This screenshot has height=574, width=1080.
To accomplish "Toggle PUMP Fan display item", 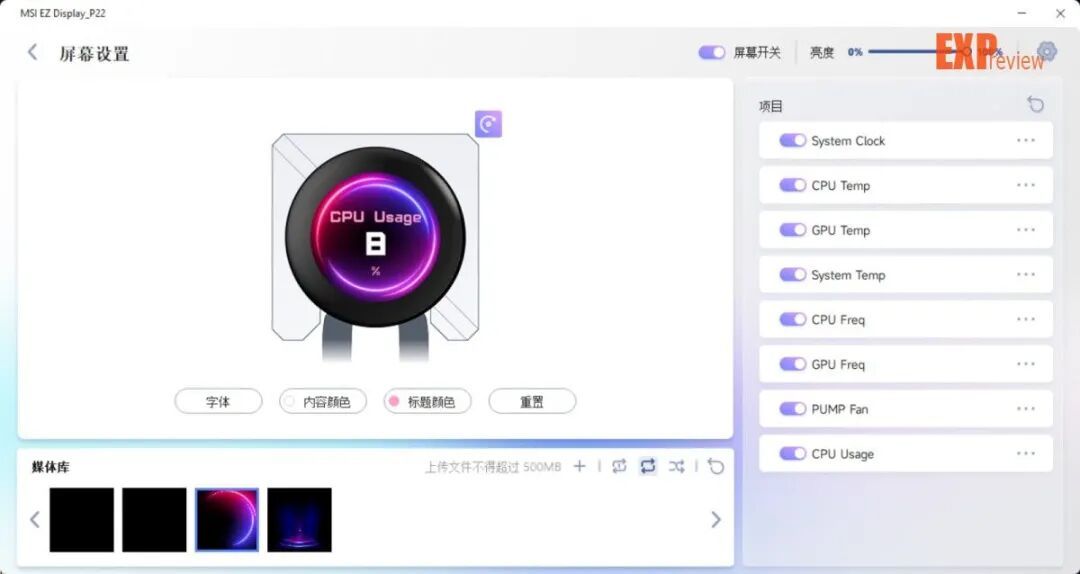I will (x=792, y=409).
